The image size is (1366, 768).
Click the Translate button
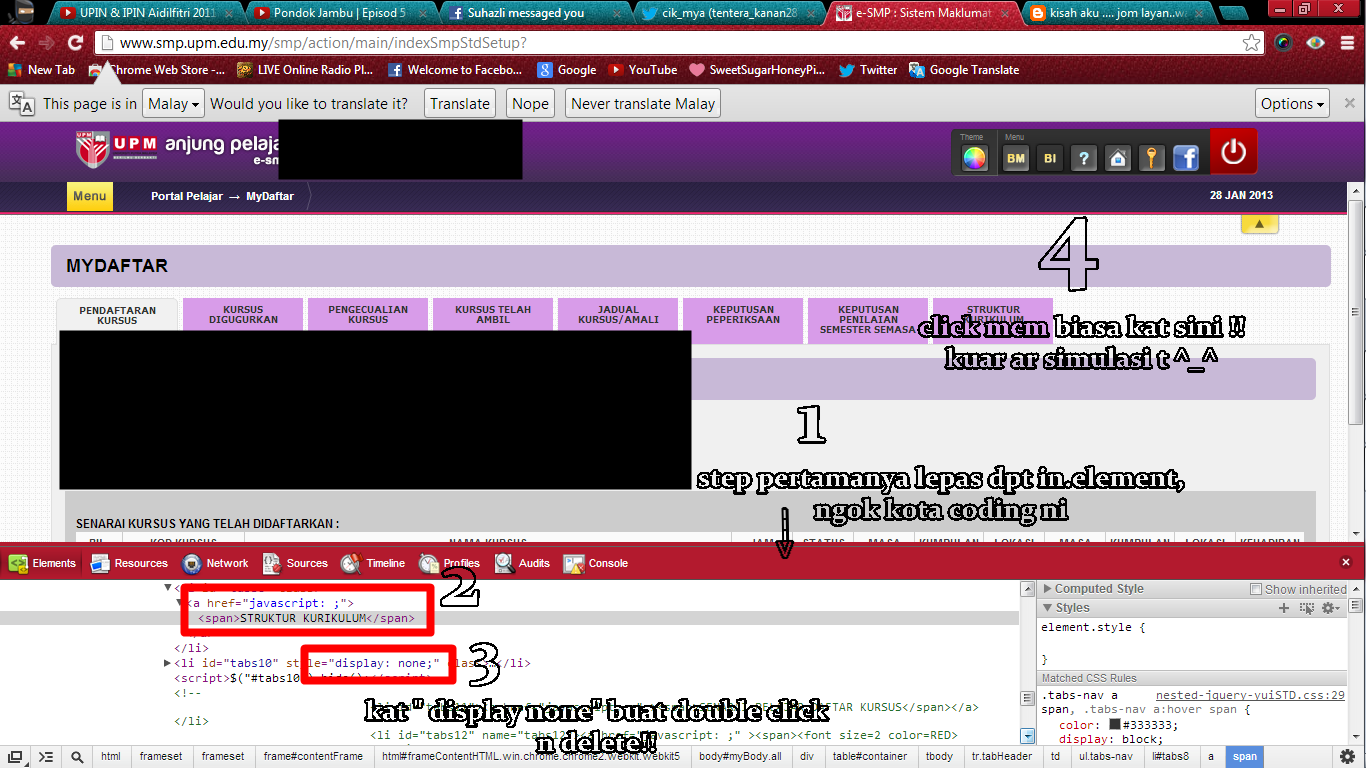460,104
